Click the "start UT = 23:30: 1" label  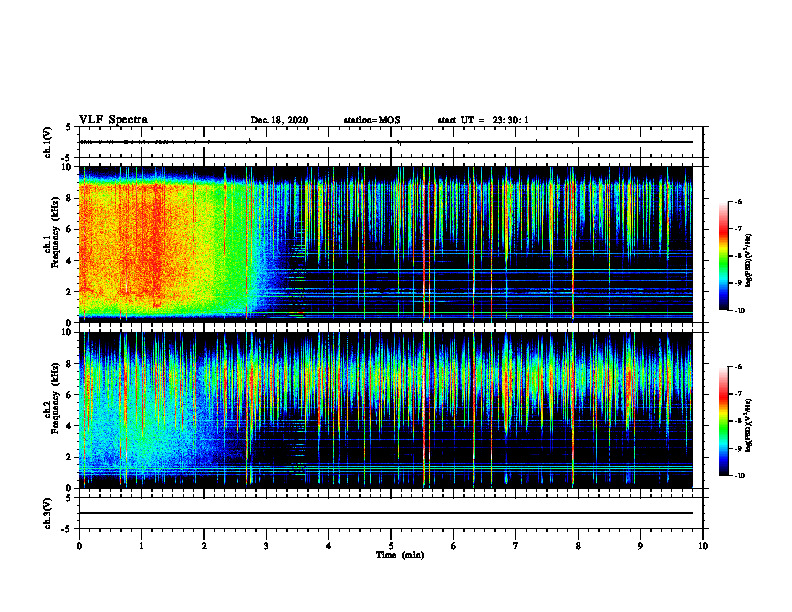click(x=483, y=120)
